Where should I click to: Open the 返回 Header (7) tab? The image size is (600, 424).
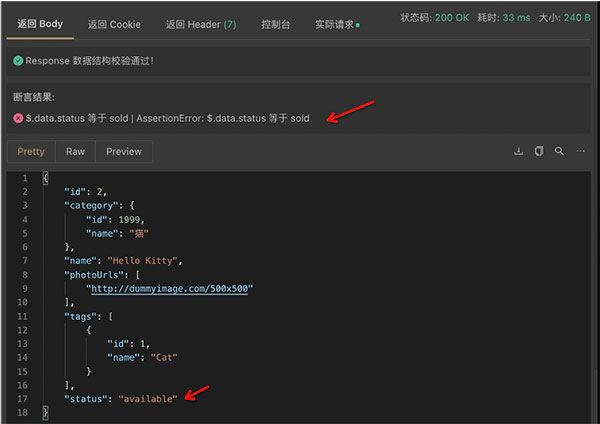coord(201,24)
